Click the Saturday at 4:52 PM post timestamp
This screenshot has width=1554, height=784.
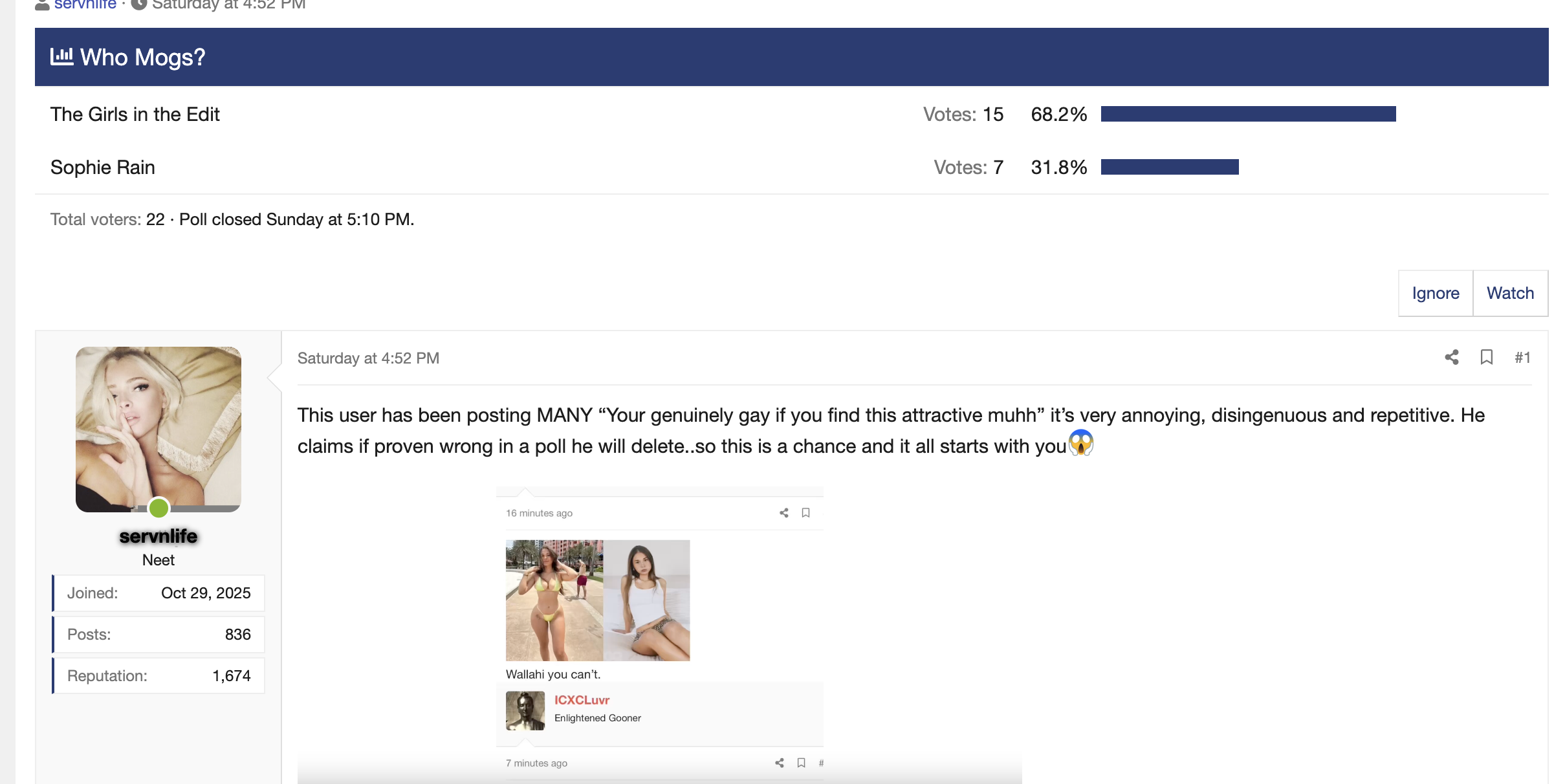[x=368, y=358]
